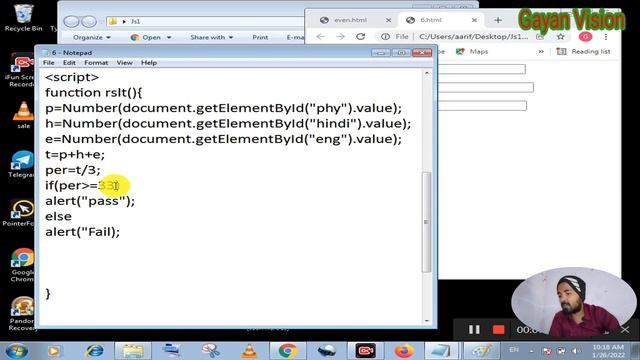The height and width of the screenshot is (360, 640).
Task: Click the third input field on the page
Action: click(x=482, y=106)
